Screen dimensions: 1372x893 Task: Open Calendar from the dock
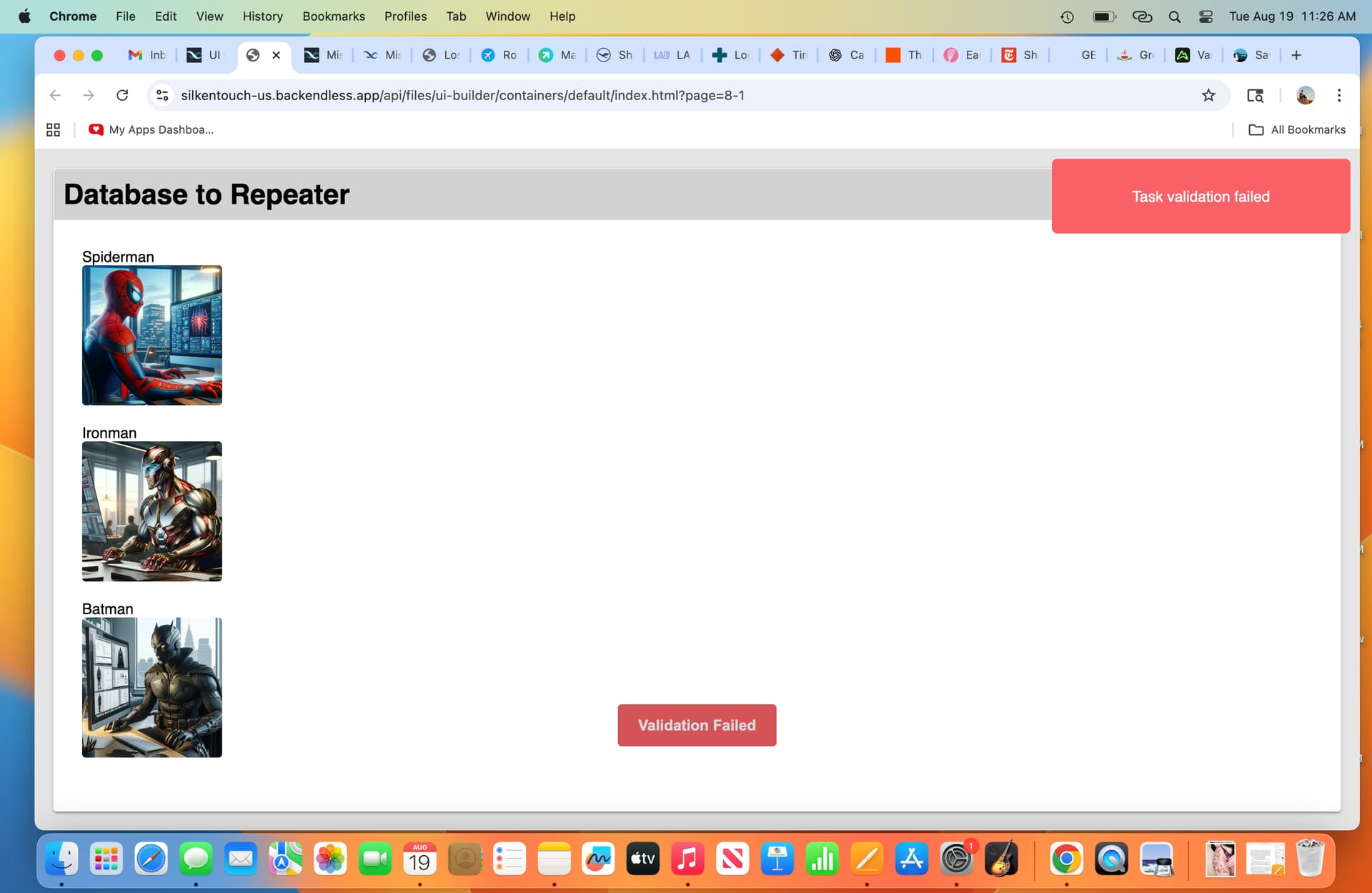[x=419, y=859]
